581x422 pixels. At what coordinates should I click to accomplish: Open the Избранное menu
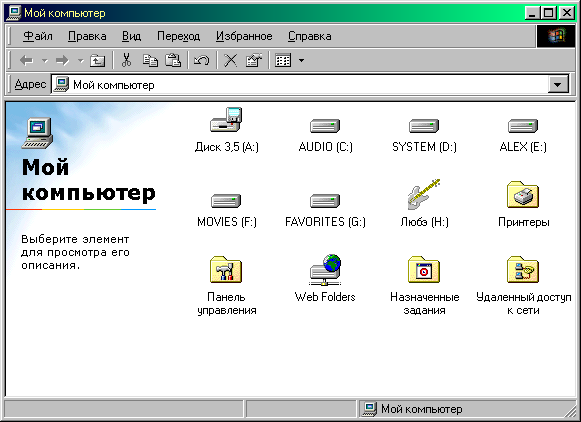click(244, 36)
